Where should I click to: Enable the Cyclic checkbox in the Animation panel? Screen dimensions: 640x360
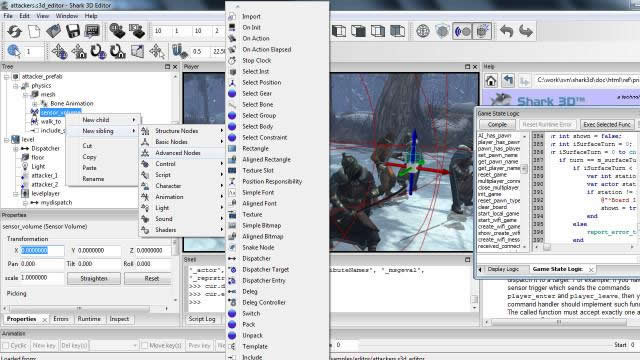[6, 345]
